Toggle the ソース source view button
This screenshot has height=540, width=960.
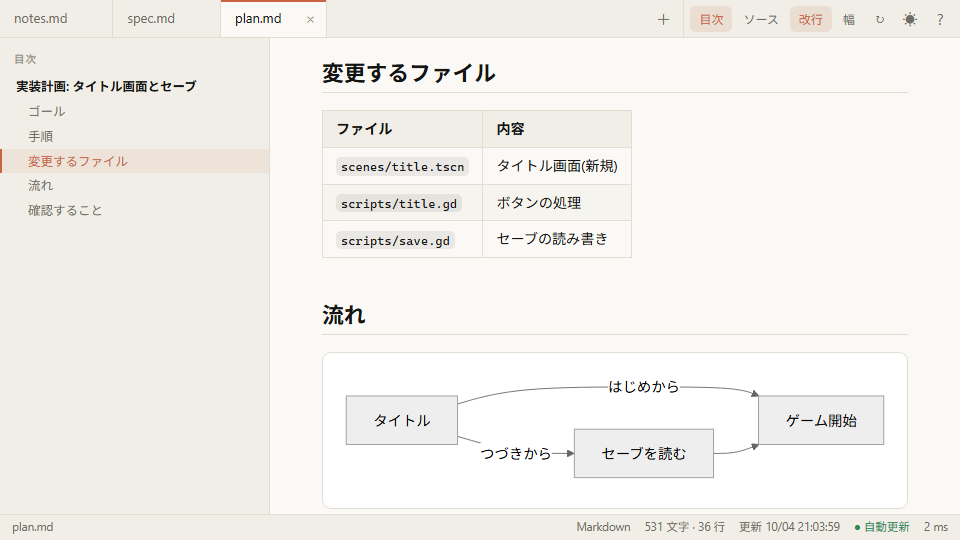point(761,20)
